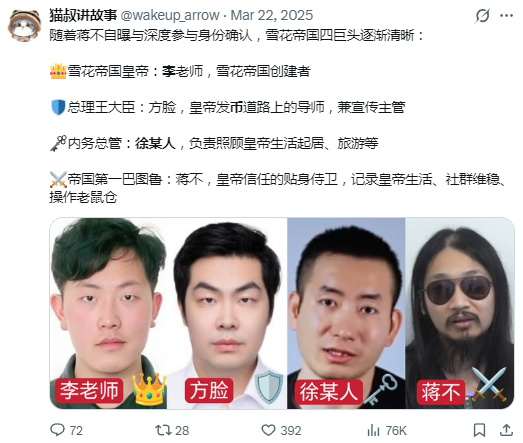The width and height of the screenshot is (523, 443).
Task: Click the 72 replies count
Action: pyautogui.click(x=76, y=430)
